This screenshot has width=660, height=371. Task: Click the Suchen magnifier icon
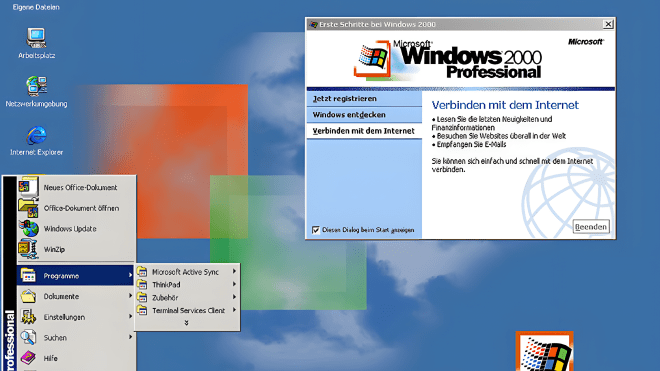click(28, 337)
